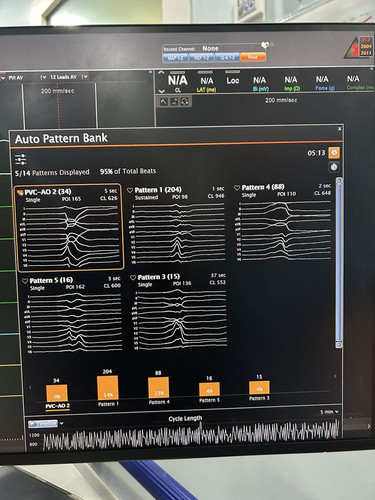Click the Force (g) readout label

click(x=325, y=88)
